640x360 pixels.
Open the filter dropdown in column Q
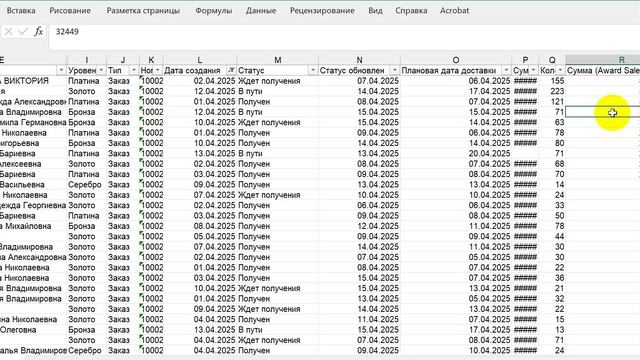tap(560, 71)
